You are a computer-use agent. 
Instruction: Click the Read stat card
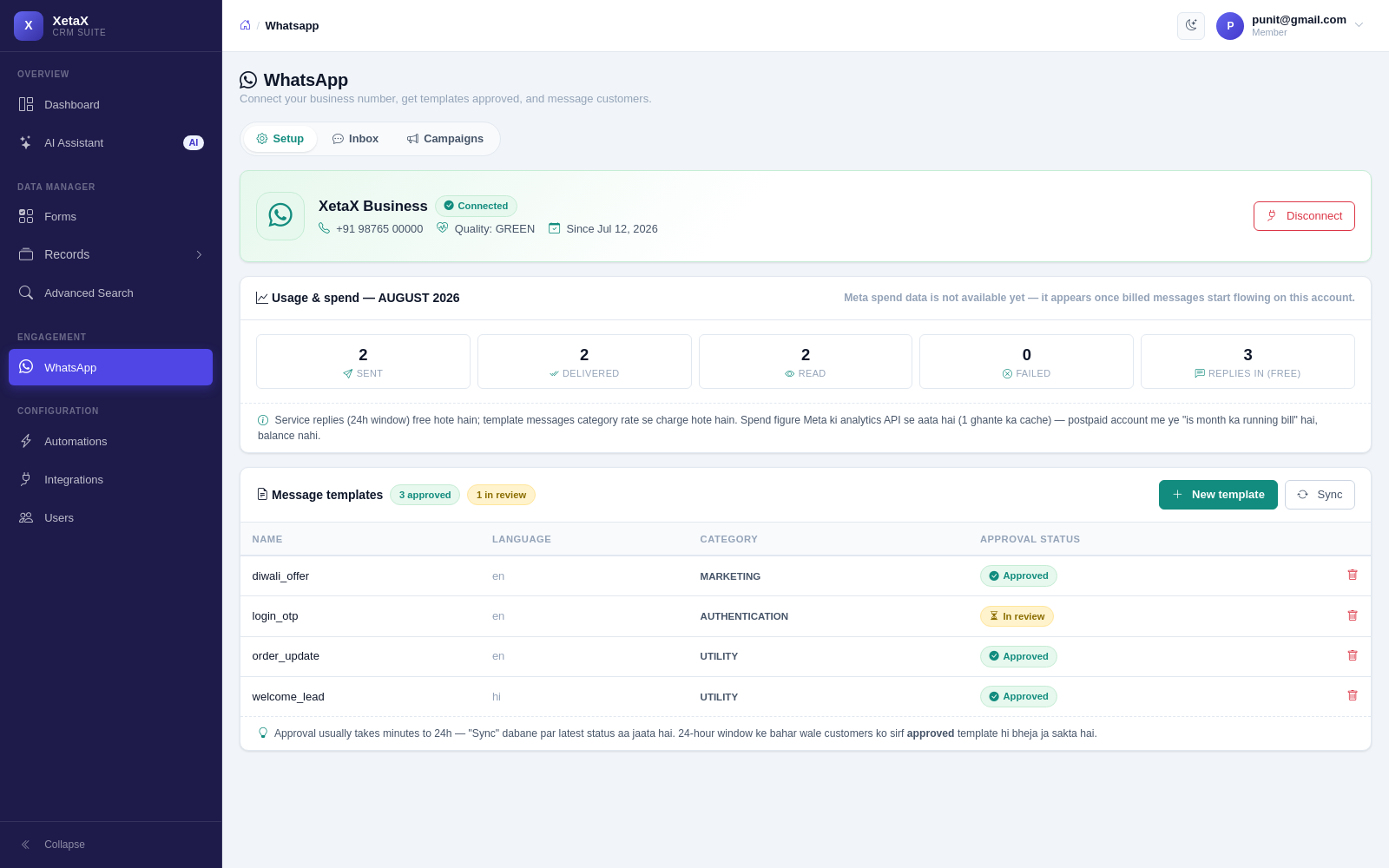coord(806,362)
